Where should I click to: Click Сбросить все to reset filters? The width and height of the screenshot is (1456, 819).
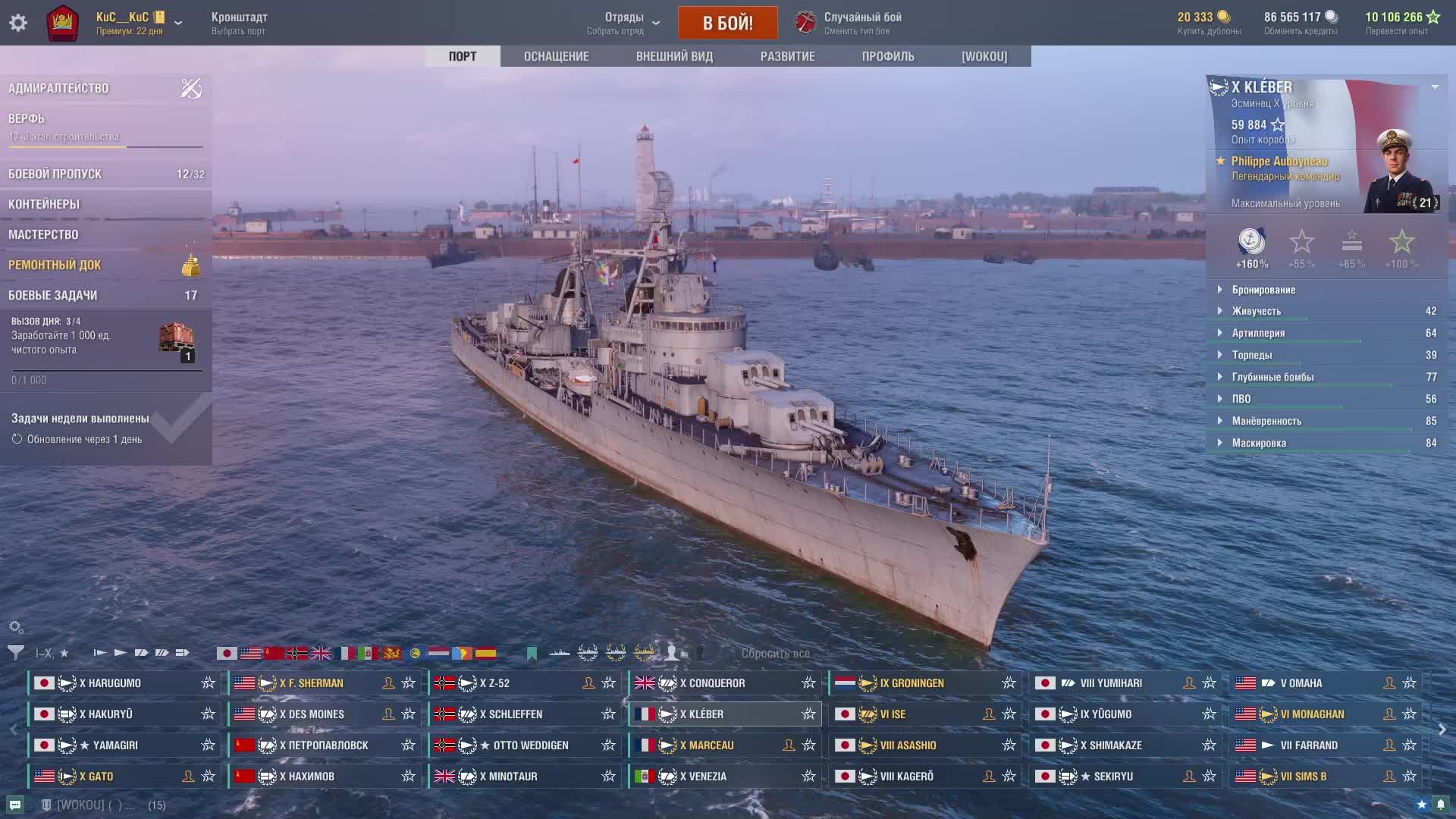pyautogui.click(x=775, y=654)
